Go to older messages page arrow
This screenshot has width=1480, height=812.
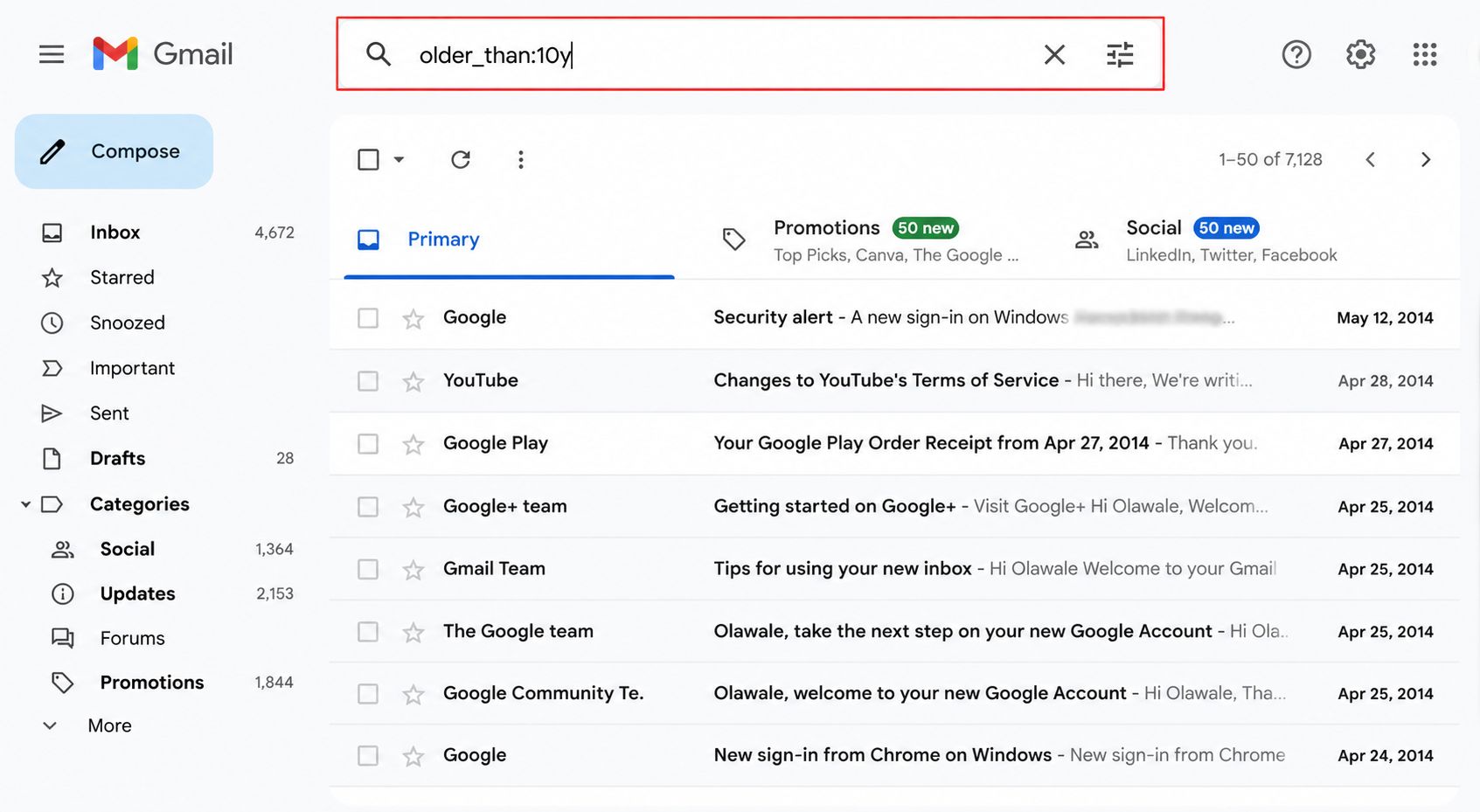coord(1426,159)
